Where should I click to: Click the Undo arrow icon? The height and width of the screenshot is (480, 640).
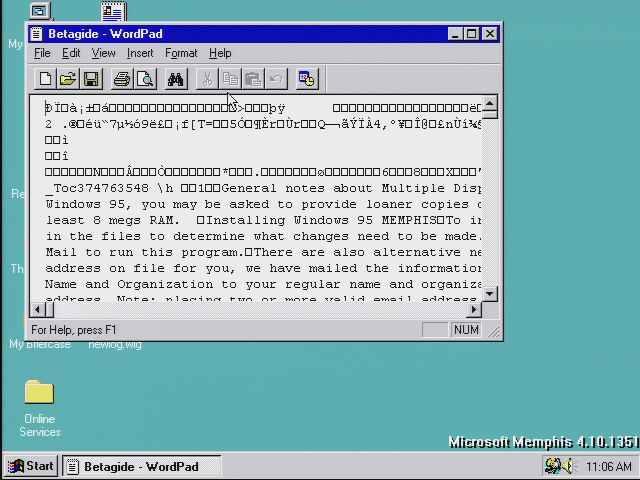(x=276, y=79)
